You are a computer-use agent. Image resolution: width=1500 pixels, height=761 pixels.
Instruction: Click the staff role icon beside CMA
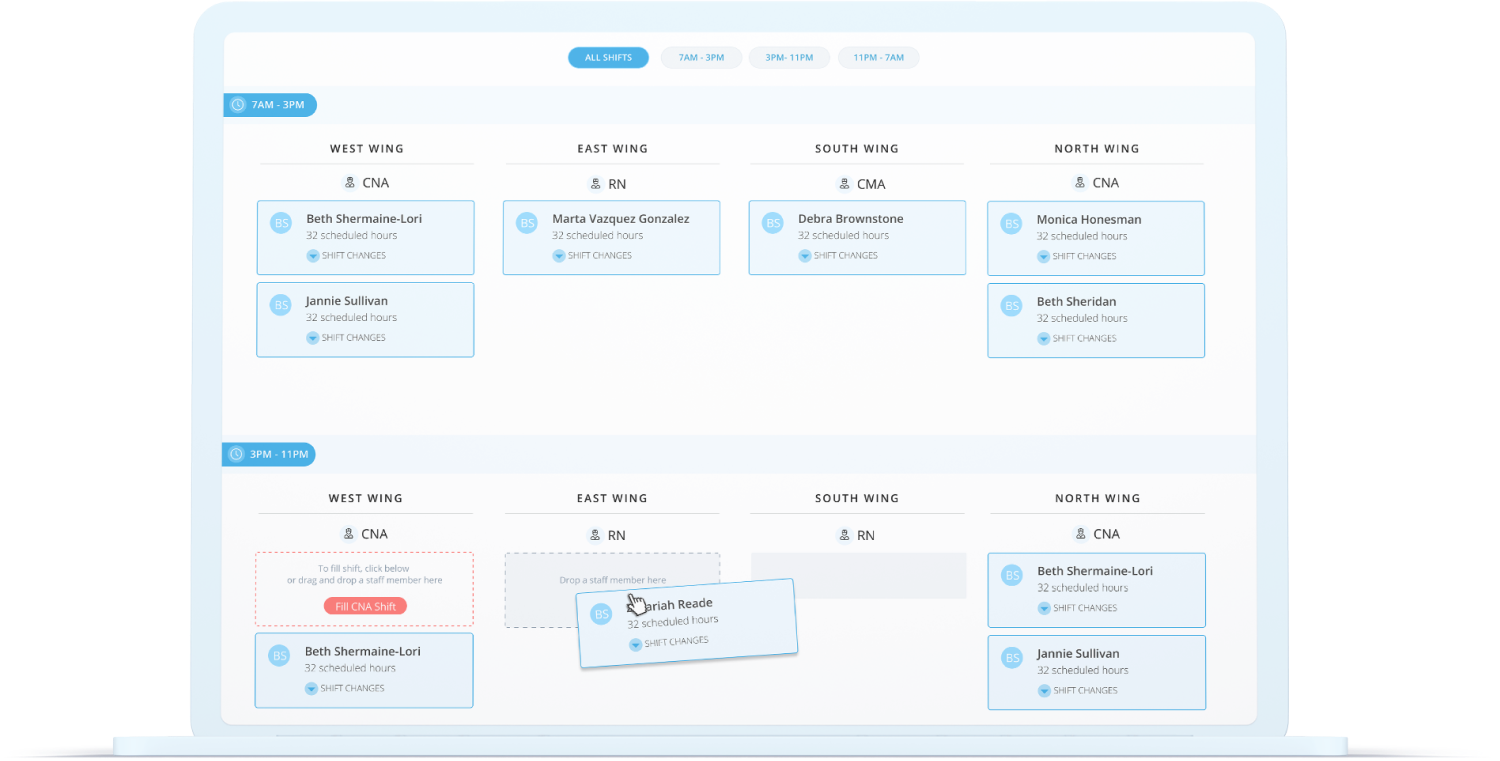point(844,184)
